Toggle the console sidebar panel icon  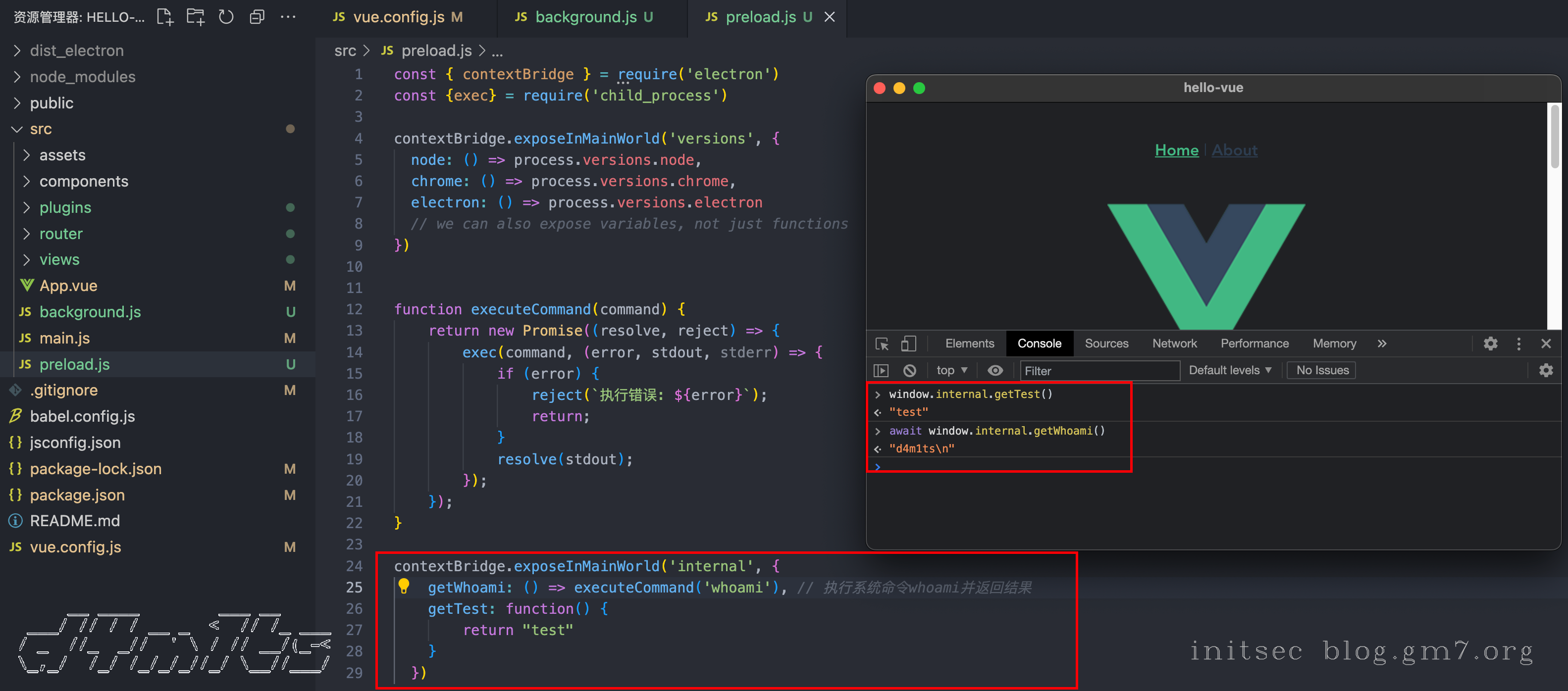coord(881,370)
